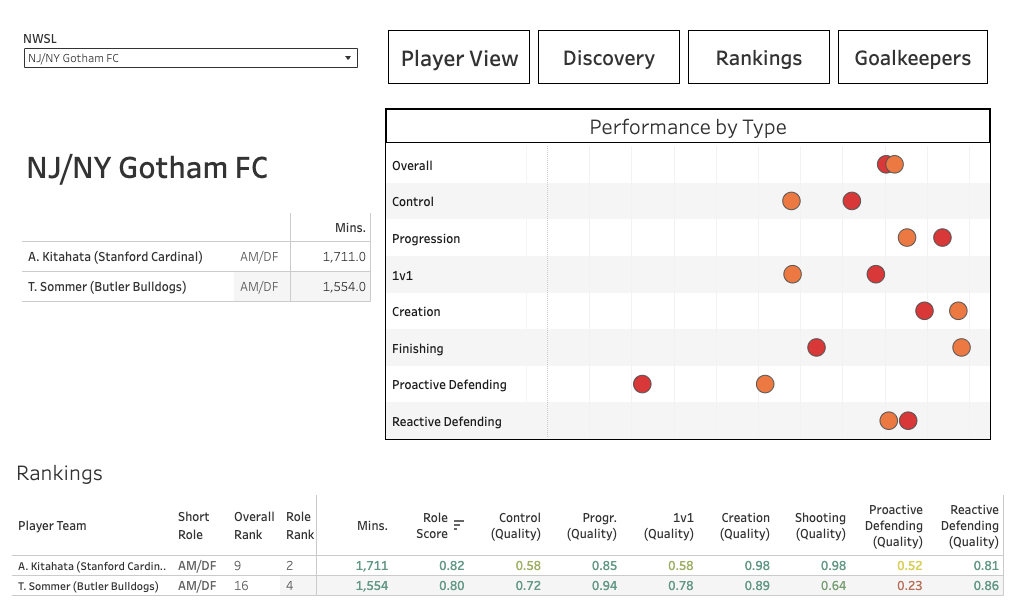Click the red 1v1 dot

pos(875,274)
